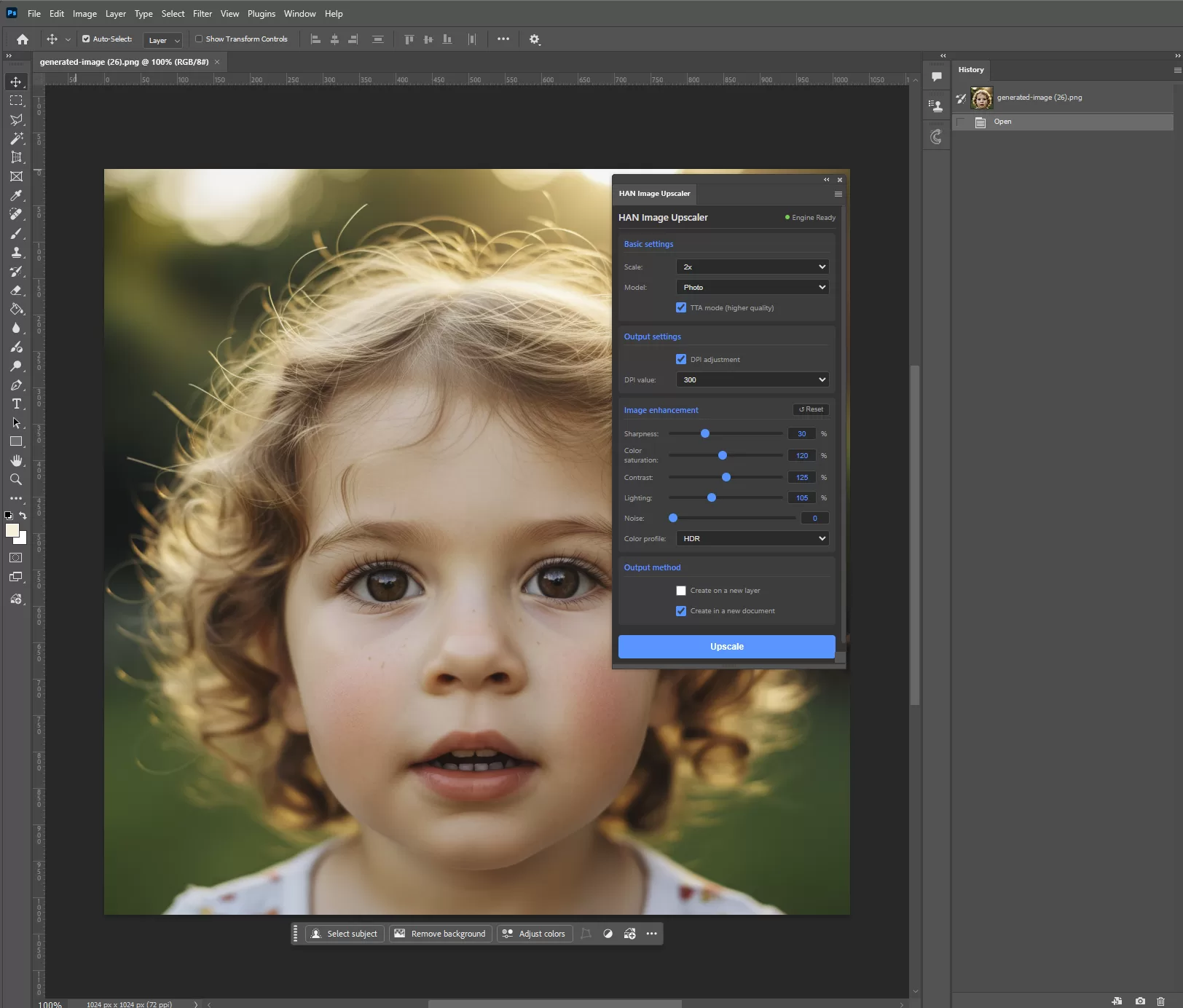Click Remove background button
The width and height of the screenshot is (1183, 1008).
[441, 934]
